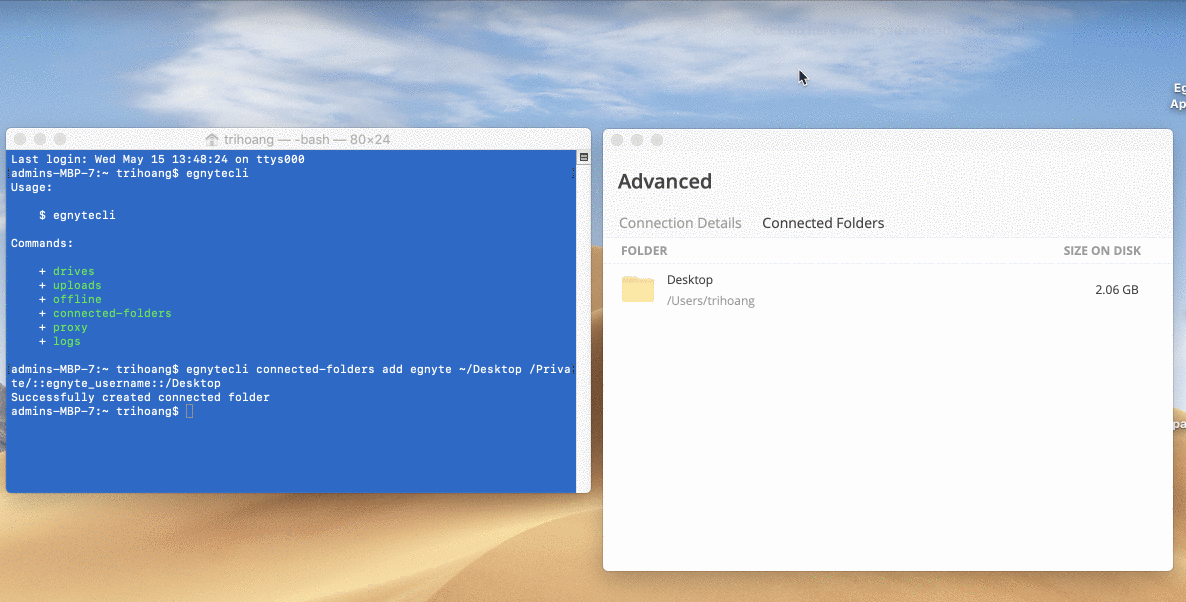The height and width of the screenshot is (602, 1186).
Task: Select the Desktop folder name
Action: (x=690, y=280)
